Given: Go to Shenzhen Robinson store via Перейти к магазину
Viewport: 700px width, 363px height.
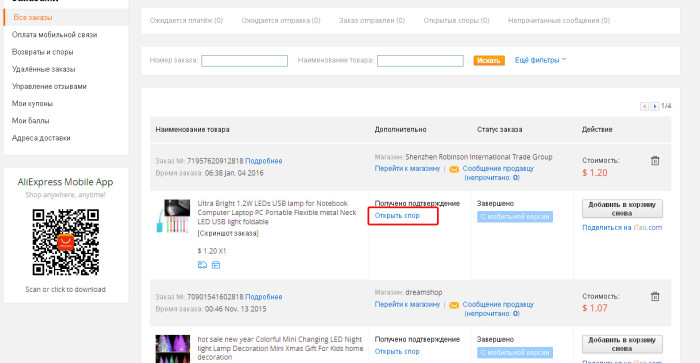Looking at the screenshot, I should tap(407, 169).
